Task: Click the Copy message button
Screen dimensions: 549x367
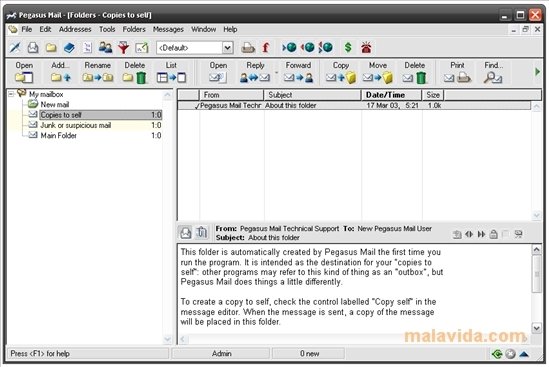Action: [x=341, y=72]
